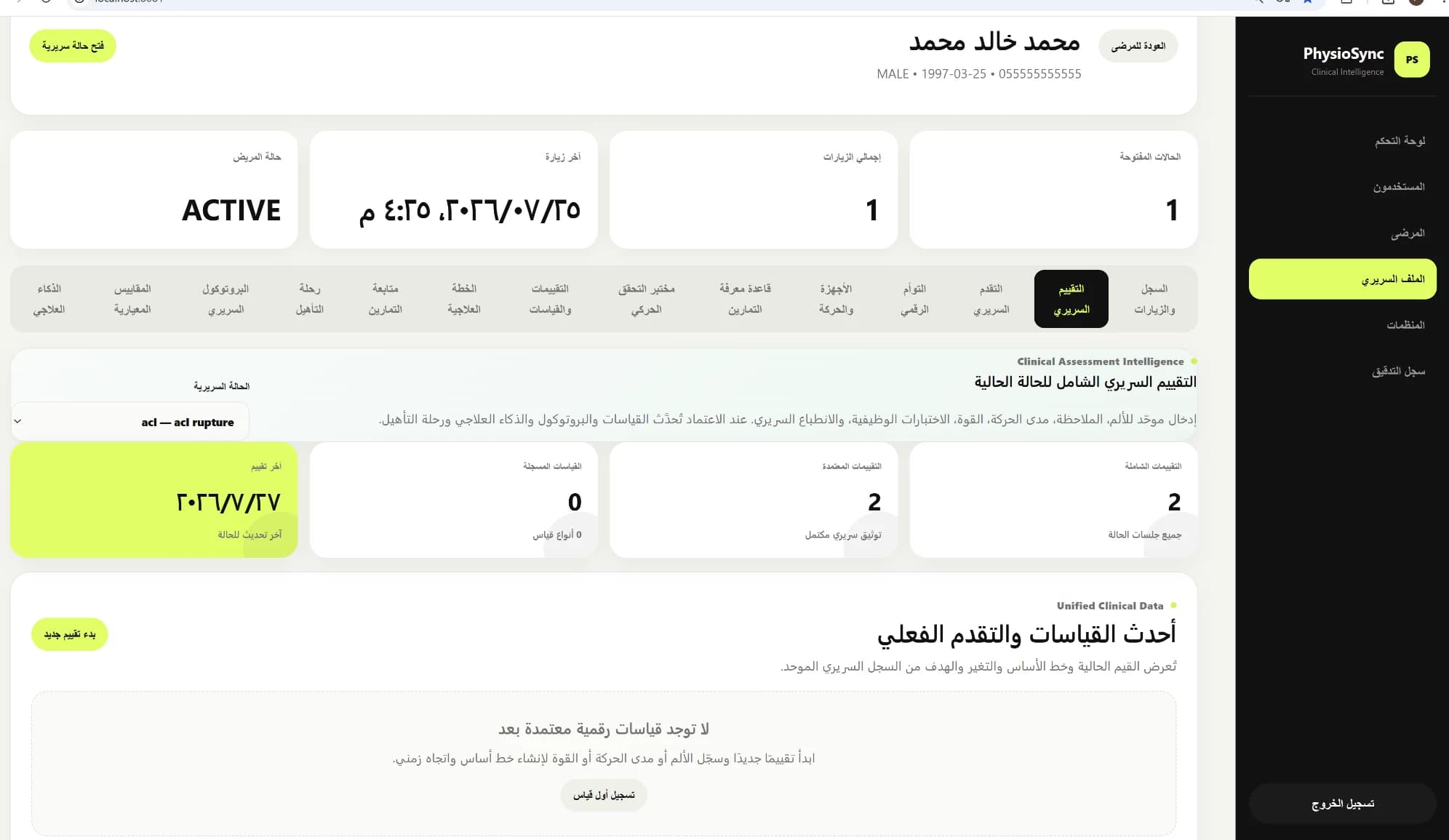Open المقاييس المعيارية tab
1449x840 pixels.
tap(132, 299)
